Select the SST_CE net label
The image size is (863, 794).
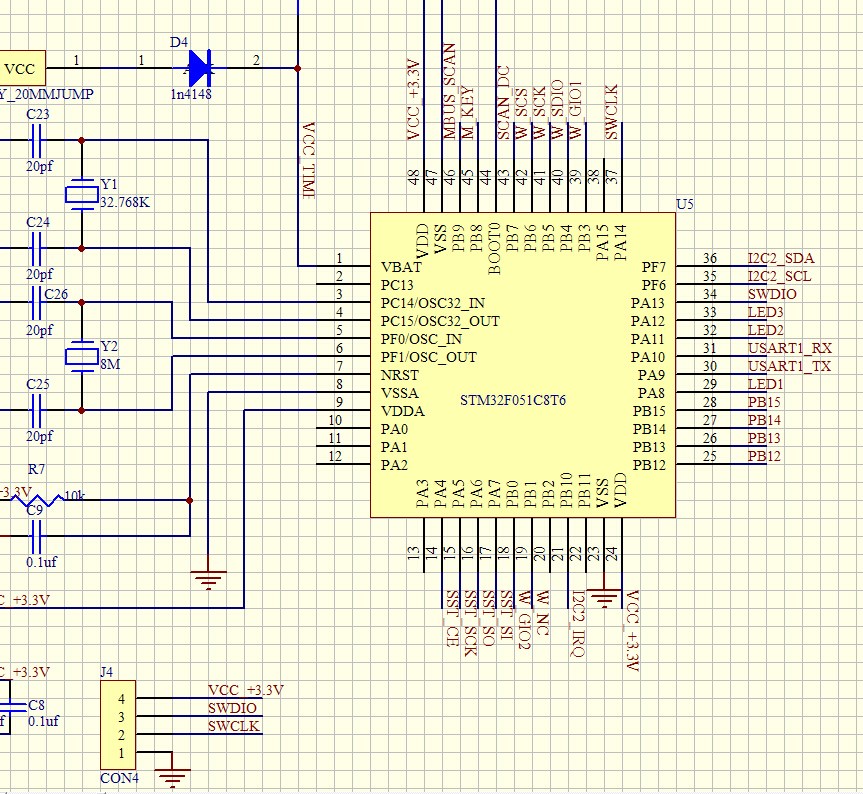click(x=452, y=618)
